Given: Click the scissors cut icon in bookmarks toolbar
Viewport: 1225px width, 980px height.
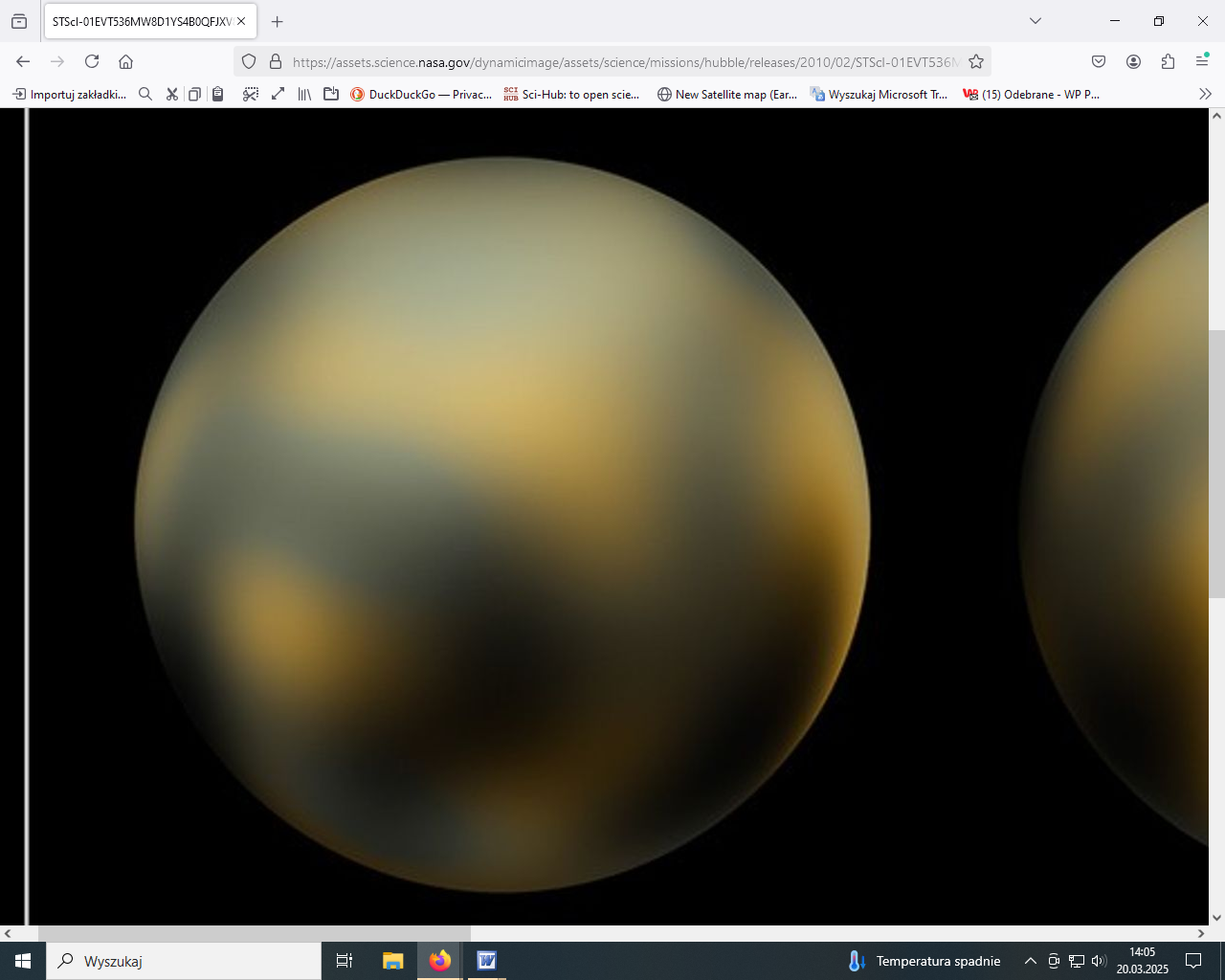Looking at the screenshot, I should (x=171, y=94).
